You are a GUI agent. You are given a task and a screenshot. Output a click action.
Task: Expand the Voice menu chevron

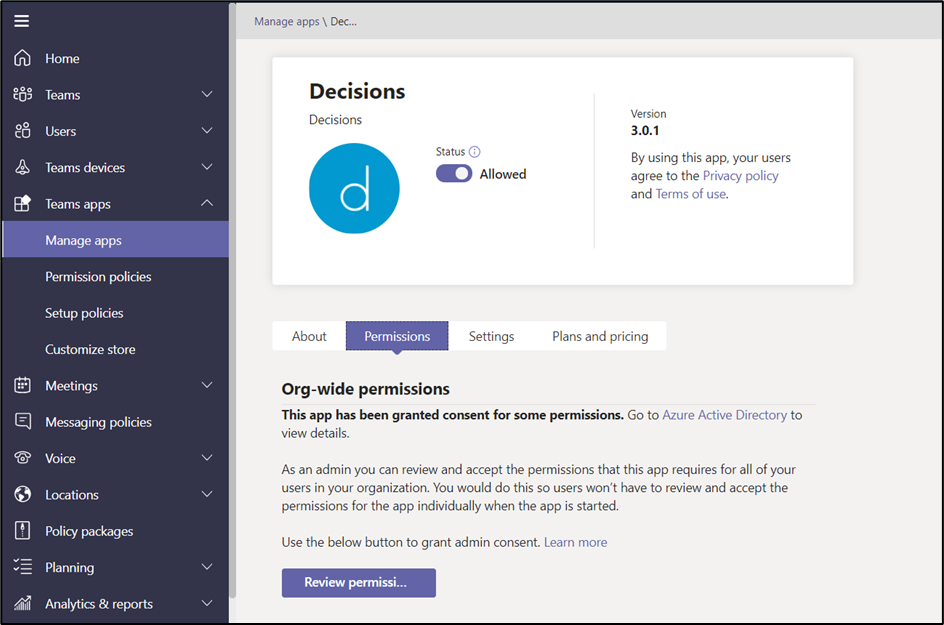point(206,458)
